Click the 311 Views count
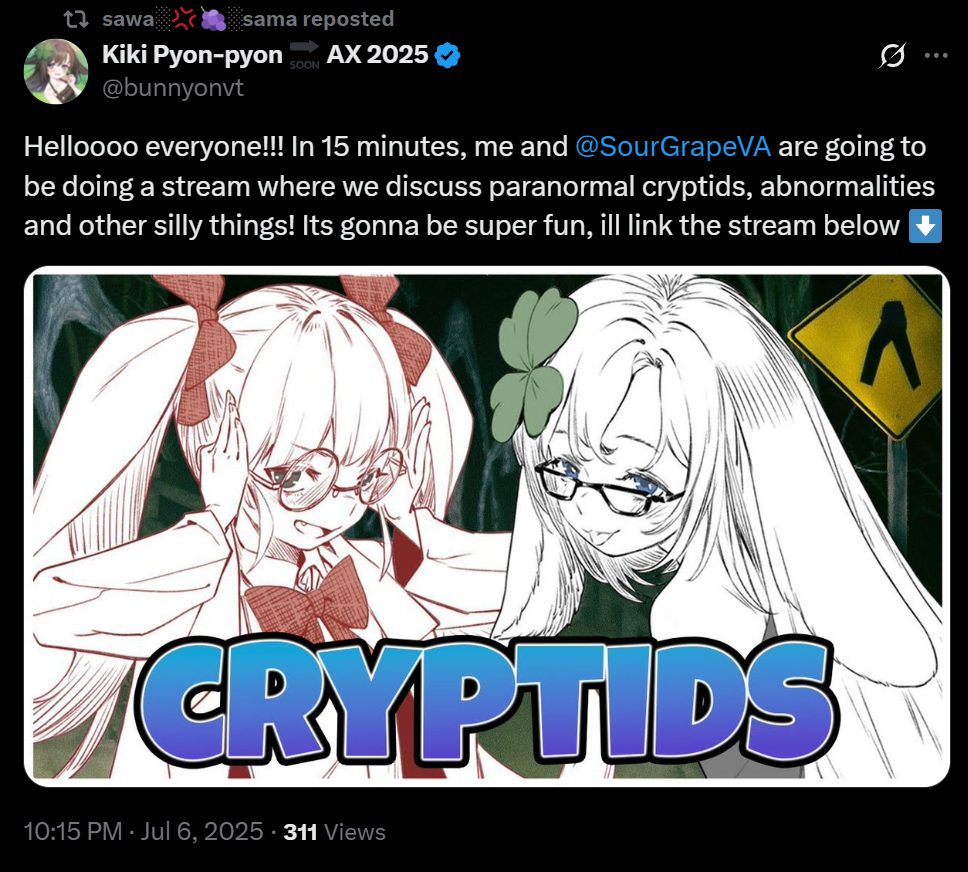 [x=334, y=832]
